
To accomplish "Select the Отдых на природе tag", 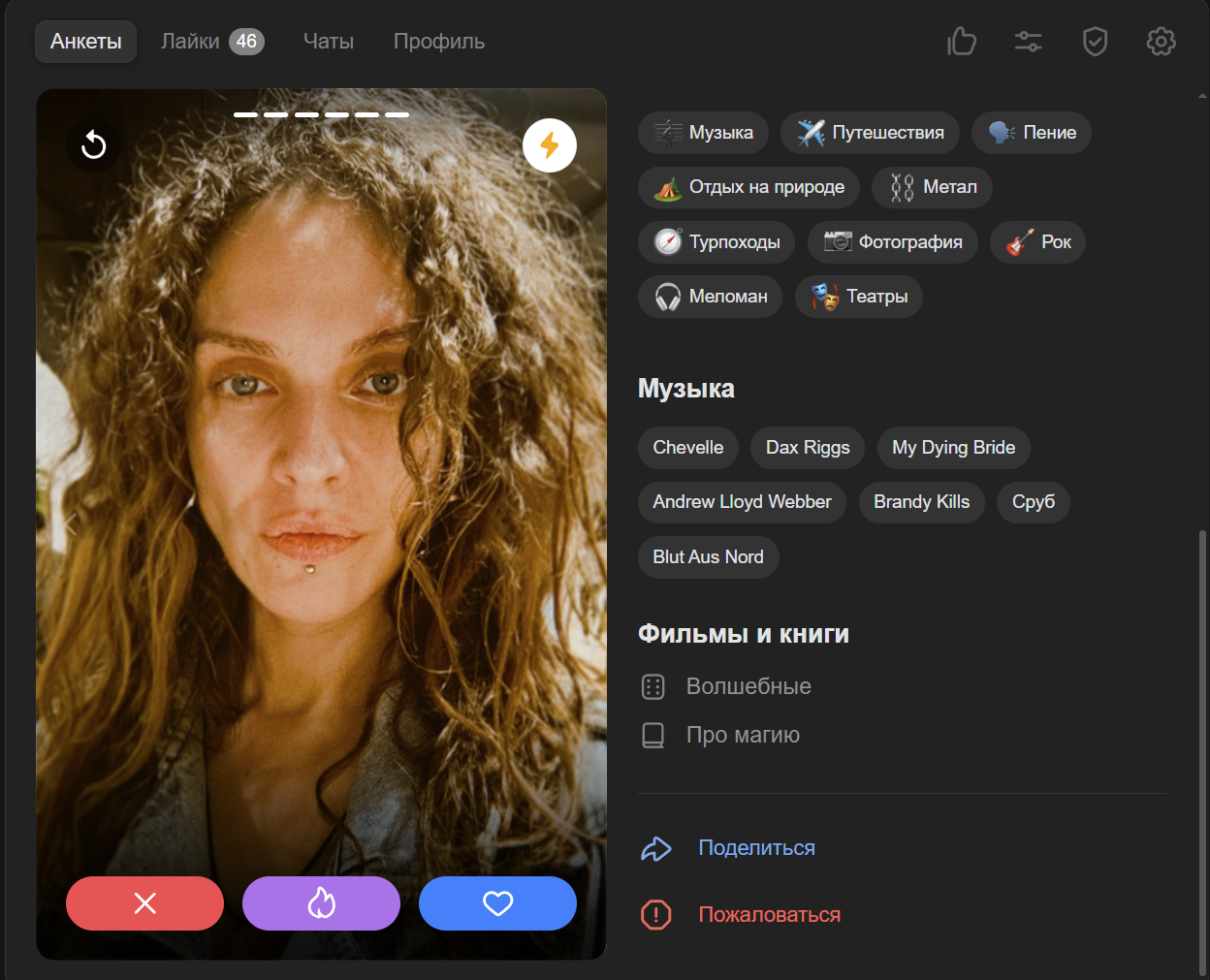I will [748, 187].
